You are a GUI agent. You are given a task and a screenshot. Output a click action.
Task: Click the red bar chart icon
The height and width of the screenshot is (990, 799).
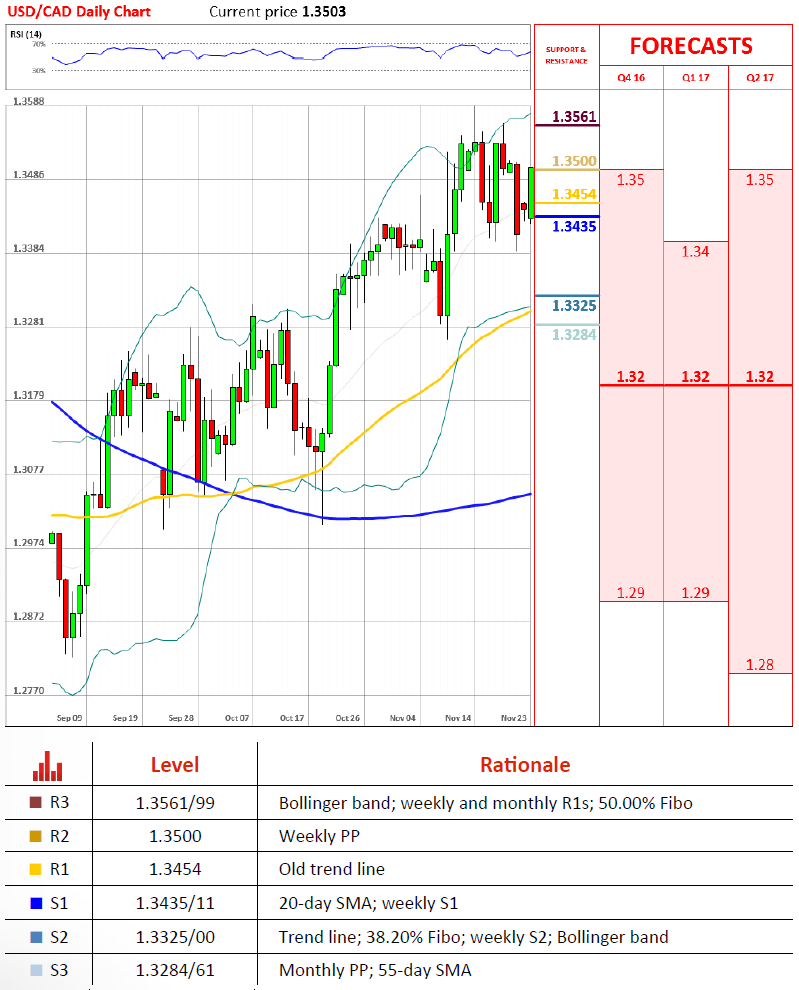point(47,765)
